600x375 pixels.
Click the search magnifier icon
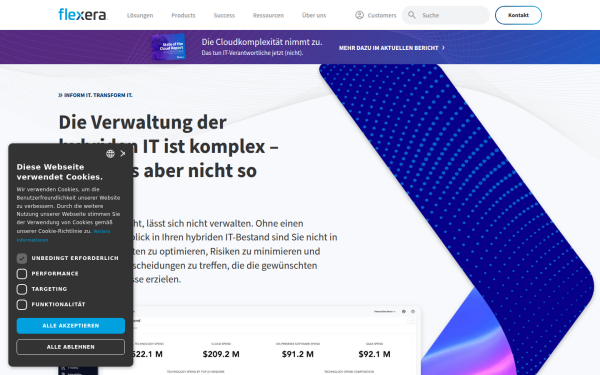[x=412, y=15]
